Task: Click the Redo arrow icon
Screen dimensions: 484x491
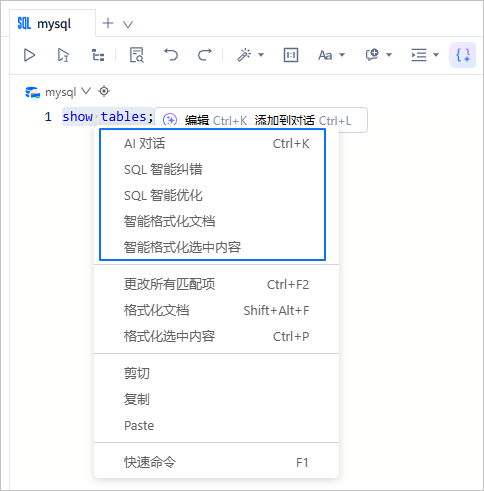Action: 205,55
